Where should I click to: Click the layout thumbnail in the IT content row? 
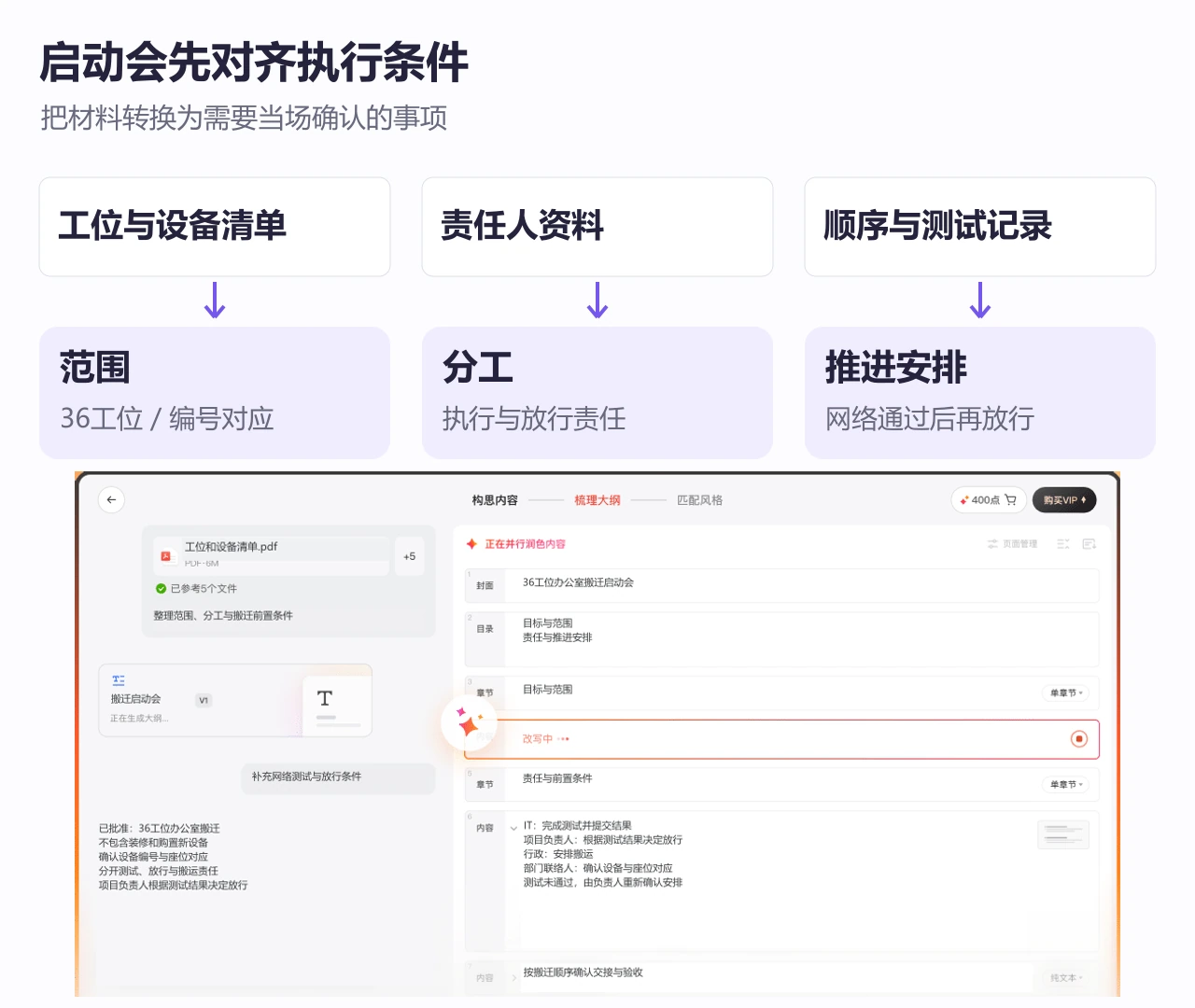tap(1063, 834)
